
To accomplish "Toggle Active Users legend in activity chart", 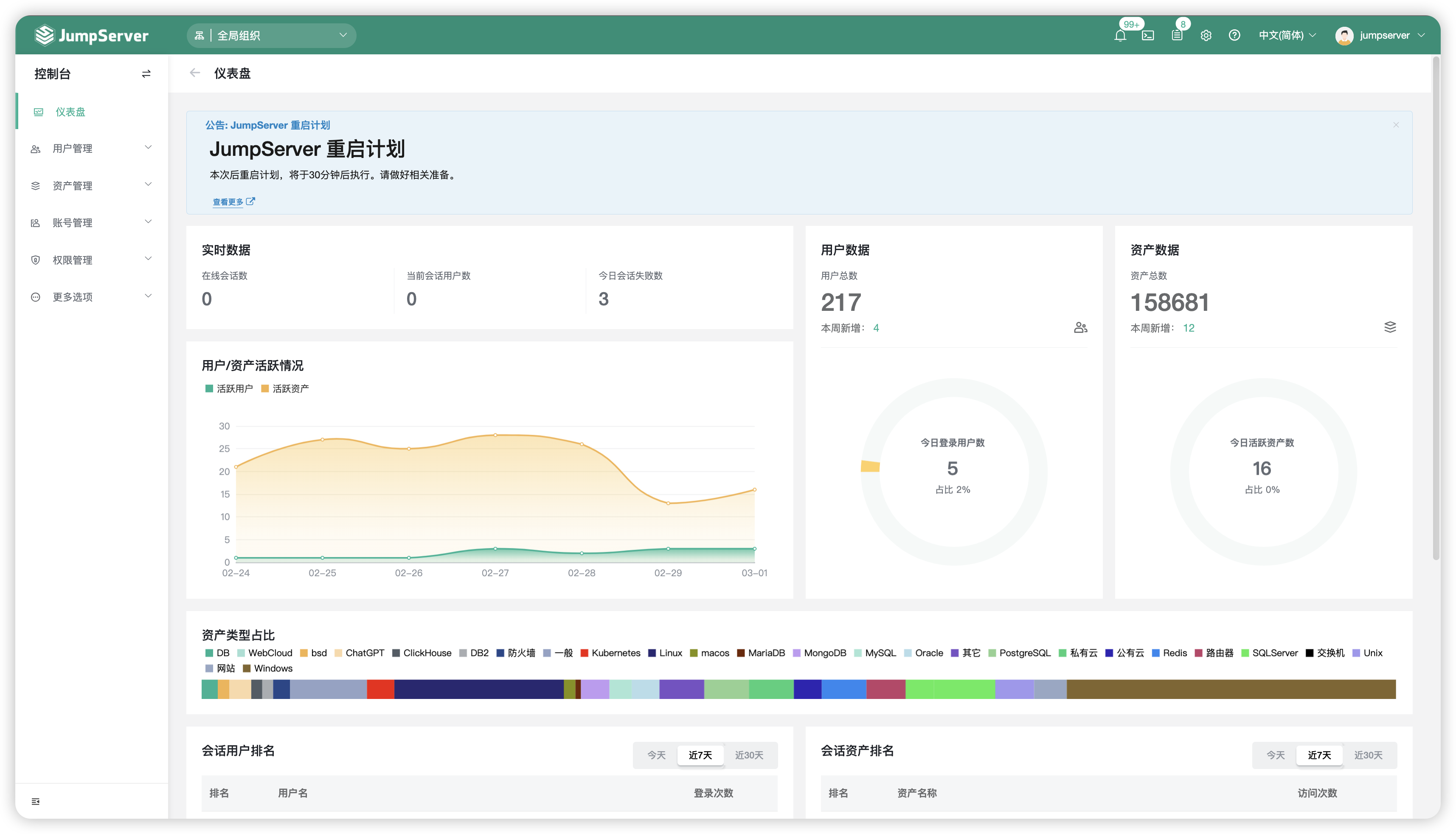I will (229, 389).
